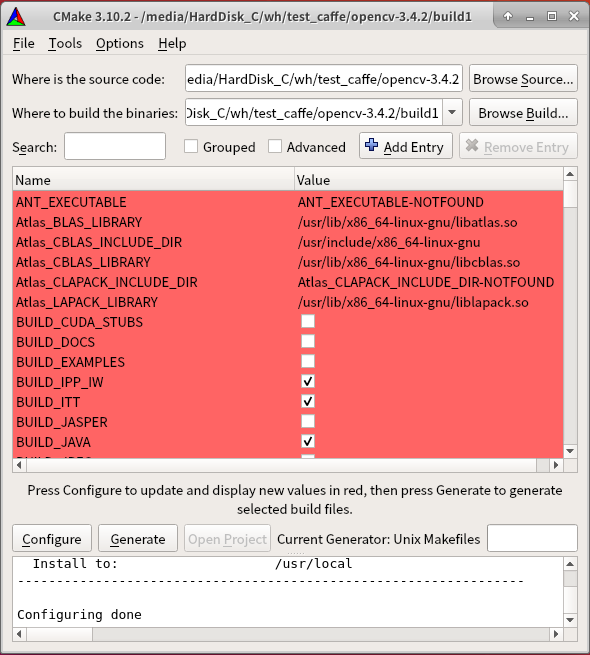Click the output log's scroll down arrow
This screenshot has height=655, width=590.
[x=570, y=620]
